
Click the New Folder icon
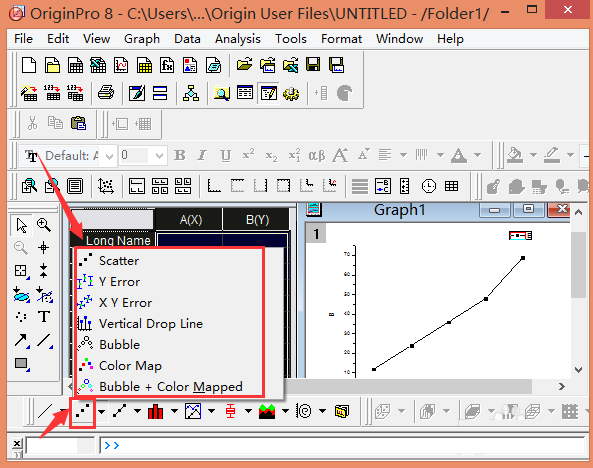coord(52,65)
